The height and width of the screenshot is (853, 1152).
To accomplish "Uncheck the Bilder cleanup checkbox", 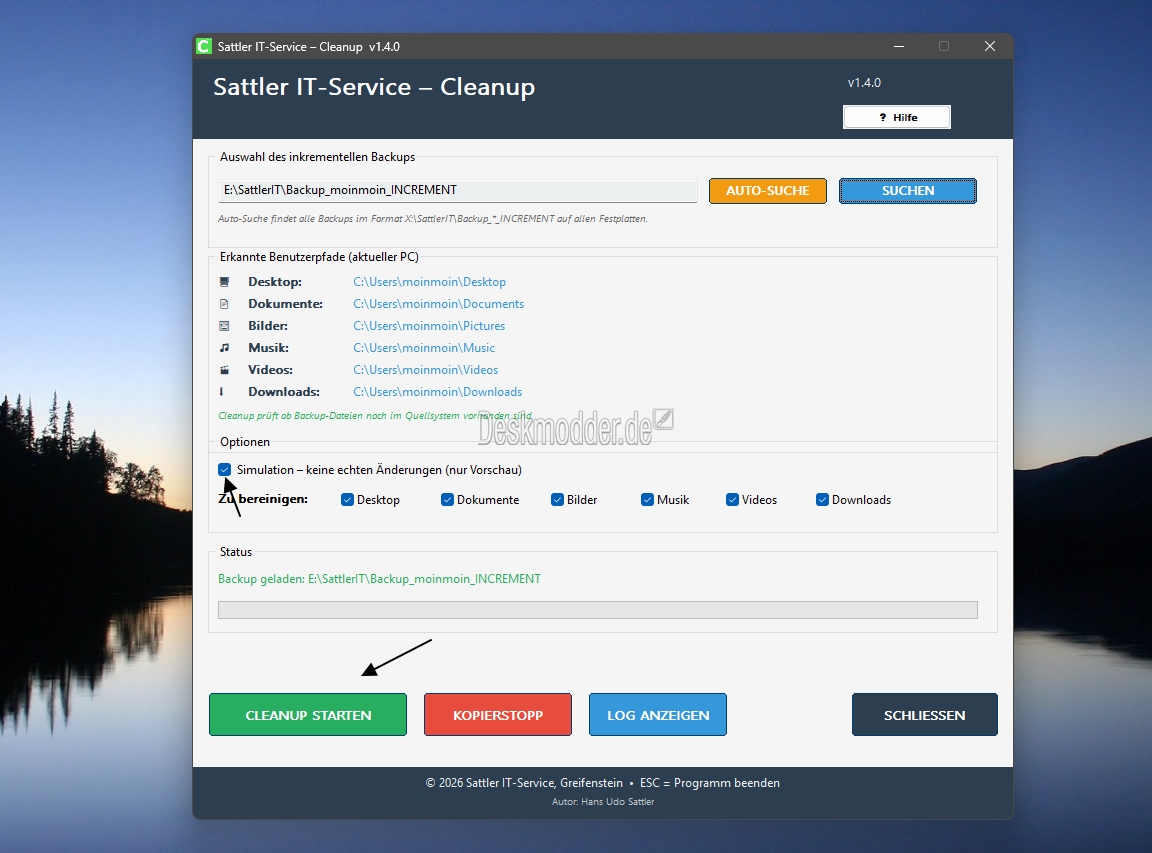I will tap(558, 500).
